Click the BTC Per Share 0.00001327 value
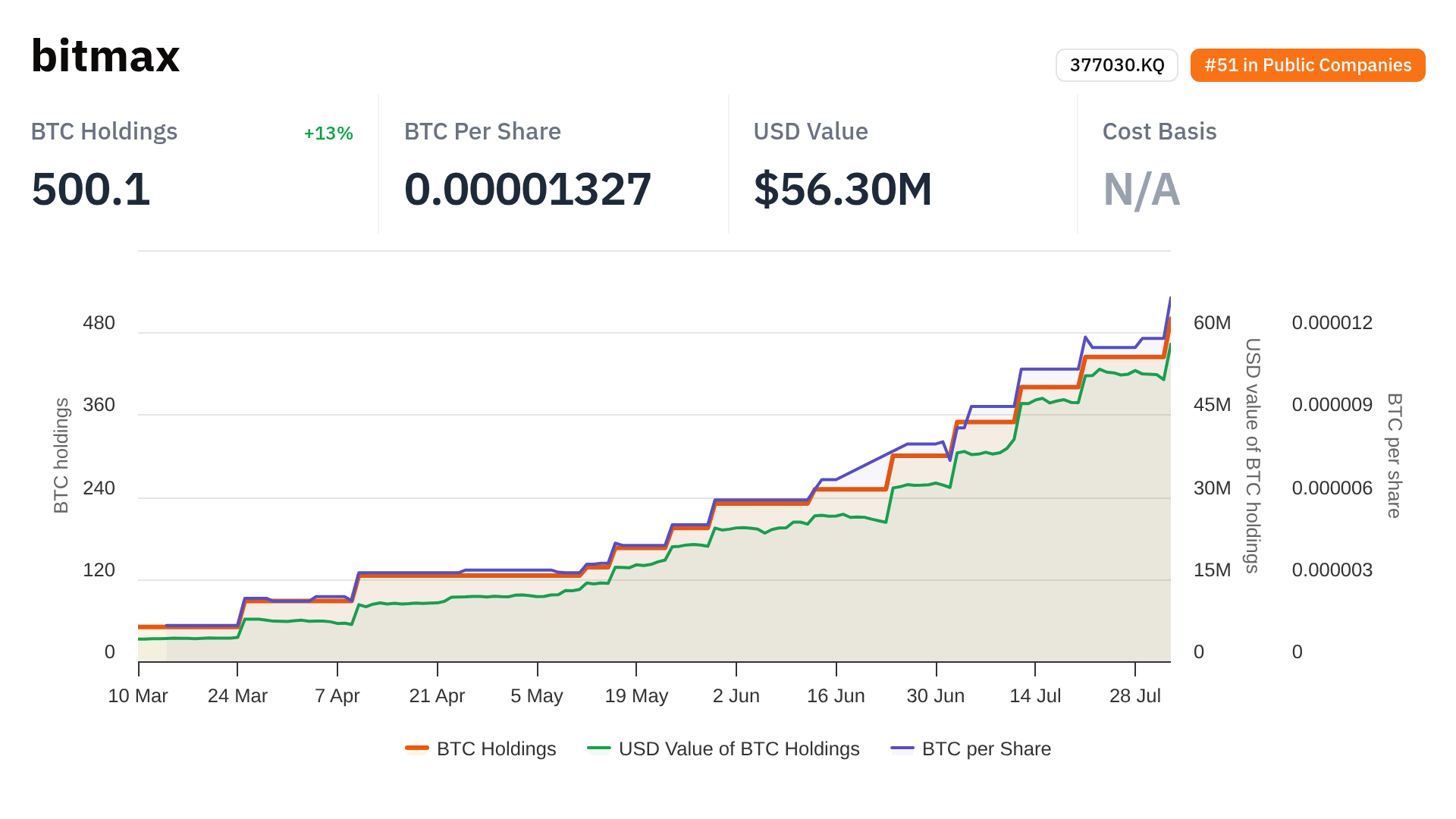The height and width of the screenshot is (819, 1456). coord(528,189)
